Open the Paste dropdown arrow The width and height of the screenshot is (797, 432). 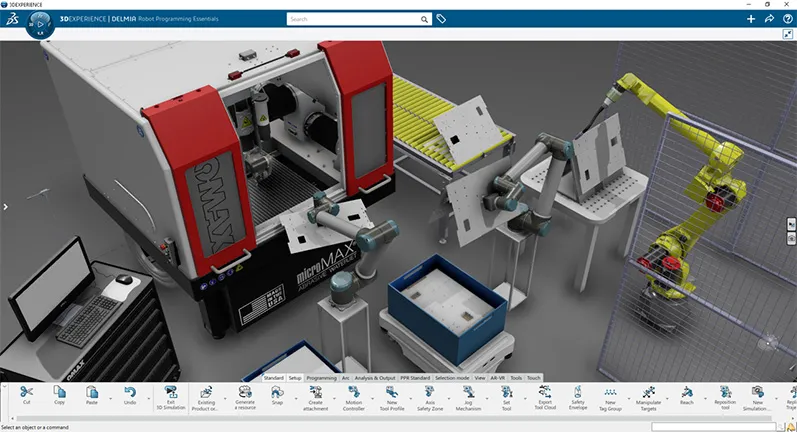[x=109, y=398]
